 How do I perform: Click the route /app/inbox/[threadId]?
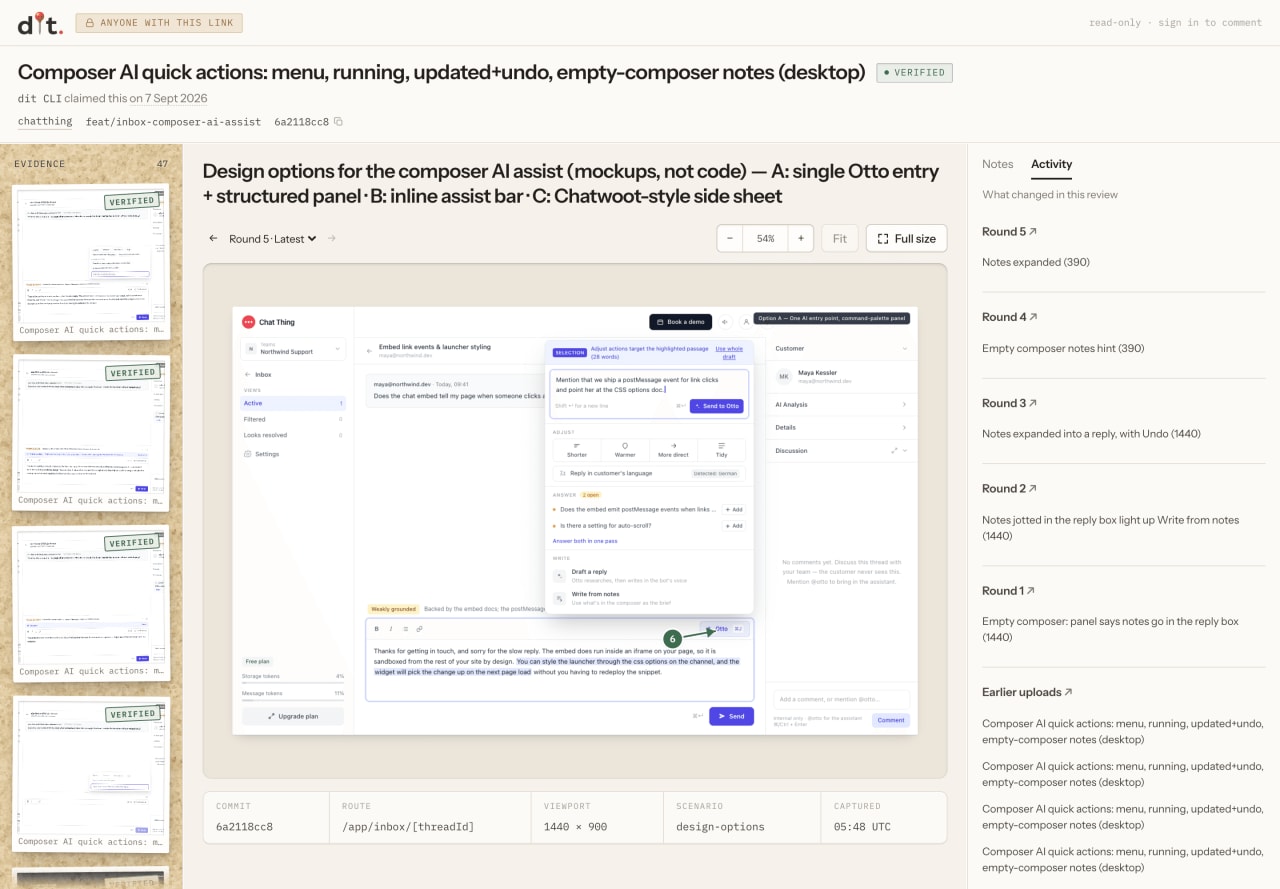[x=408, y=827]
